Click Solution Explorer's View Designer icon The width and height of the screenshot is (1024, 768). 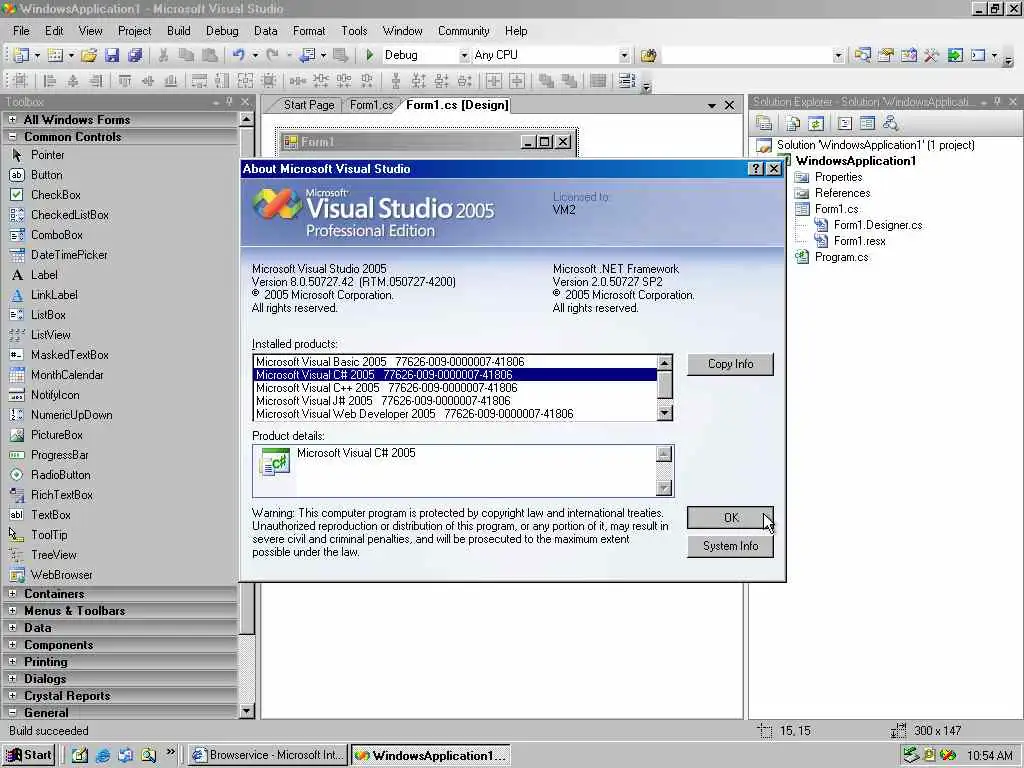coord(867,123)
